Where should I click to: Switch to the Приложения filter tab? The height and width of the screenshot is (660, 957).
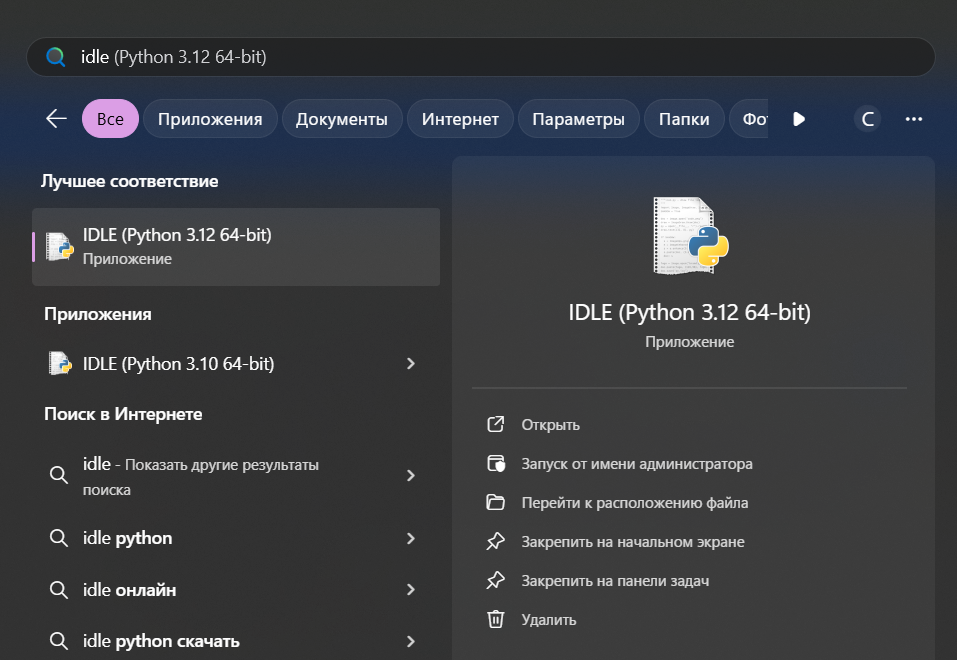(x=210, y=119)
